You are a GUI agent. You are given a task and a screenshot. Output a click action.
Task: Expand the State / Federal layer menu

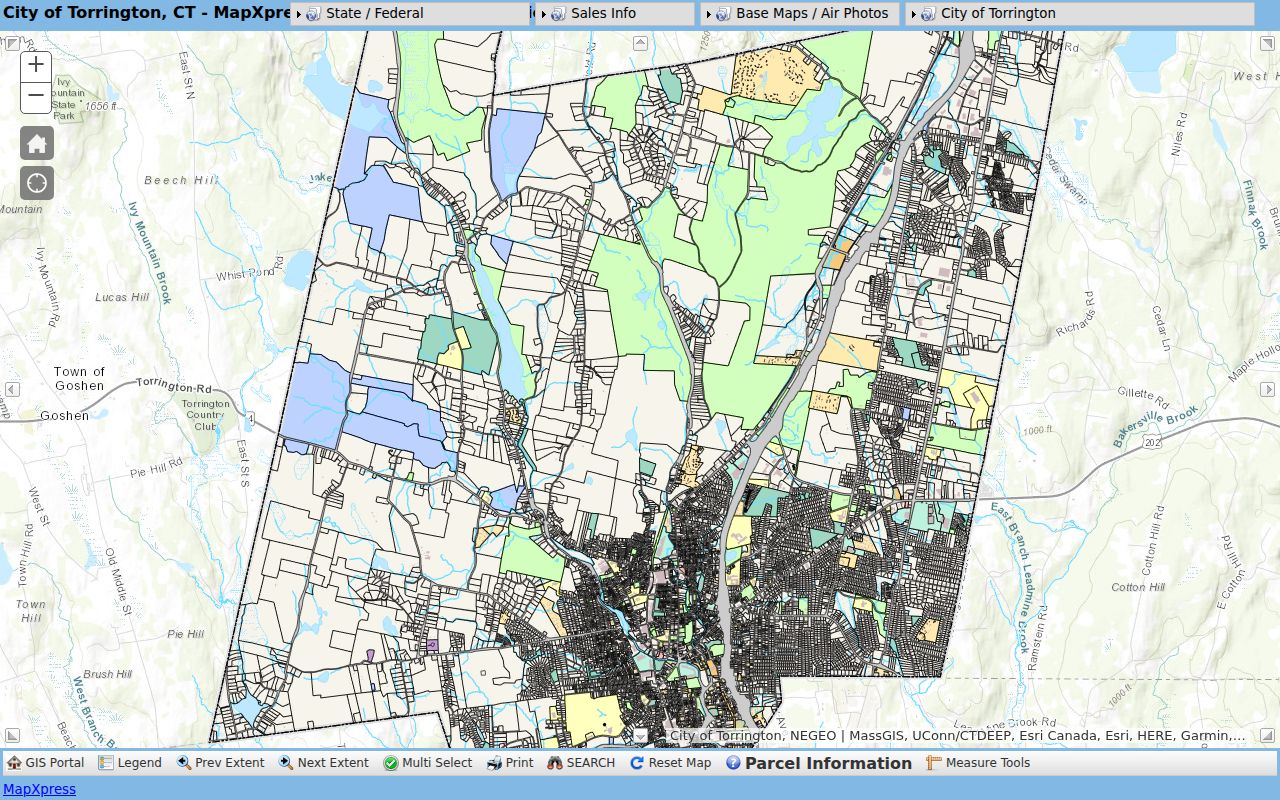[x=410, y=14]
